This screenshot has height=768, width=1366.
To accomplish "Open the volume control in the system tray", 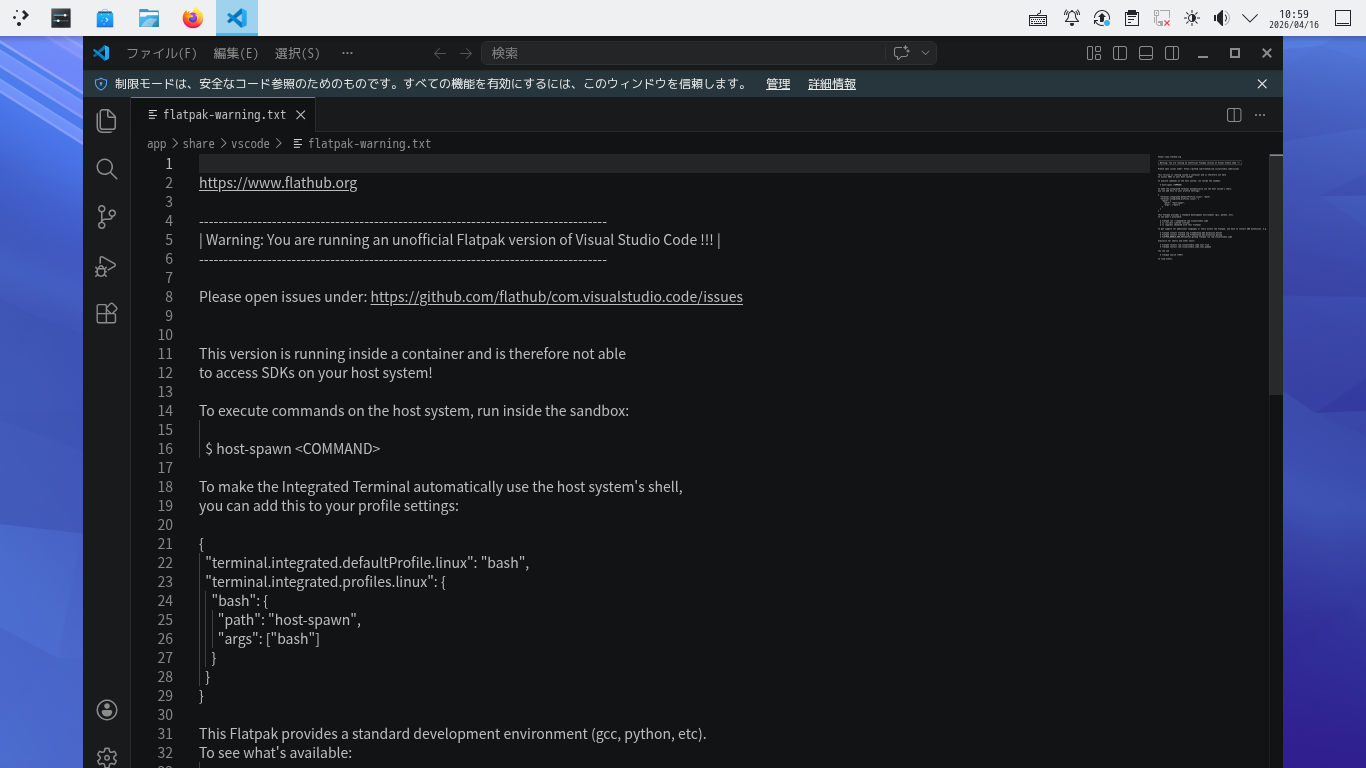I will tap(1221, 18).
